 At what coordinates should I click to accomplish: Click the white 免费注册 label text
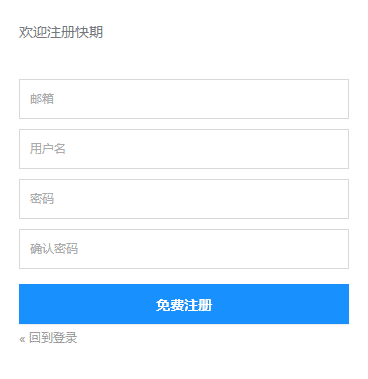(184, 305)
